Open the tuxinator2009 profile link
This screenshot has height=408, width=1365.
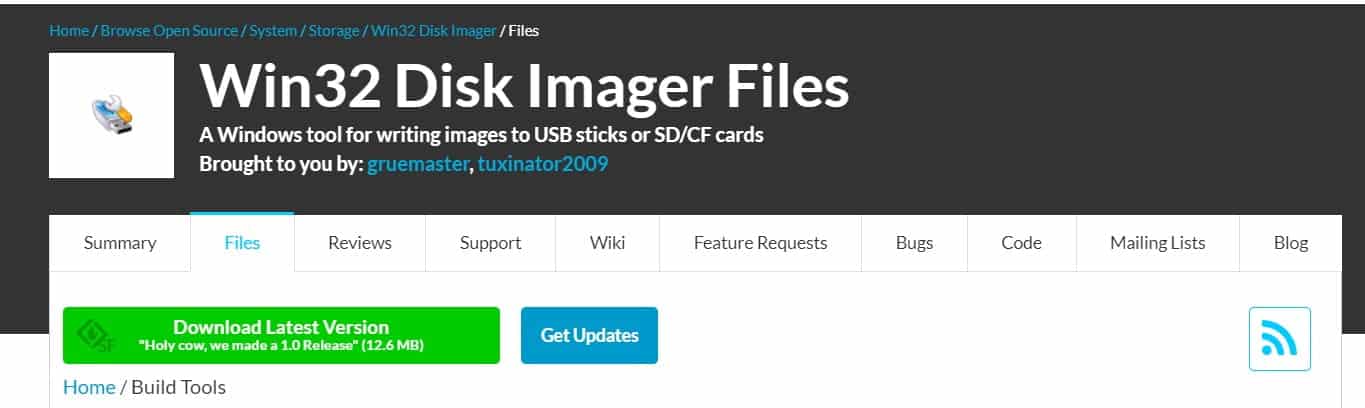click(542, 163)
